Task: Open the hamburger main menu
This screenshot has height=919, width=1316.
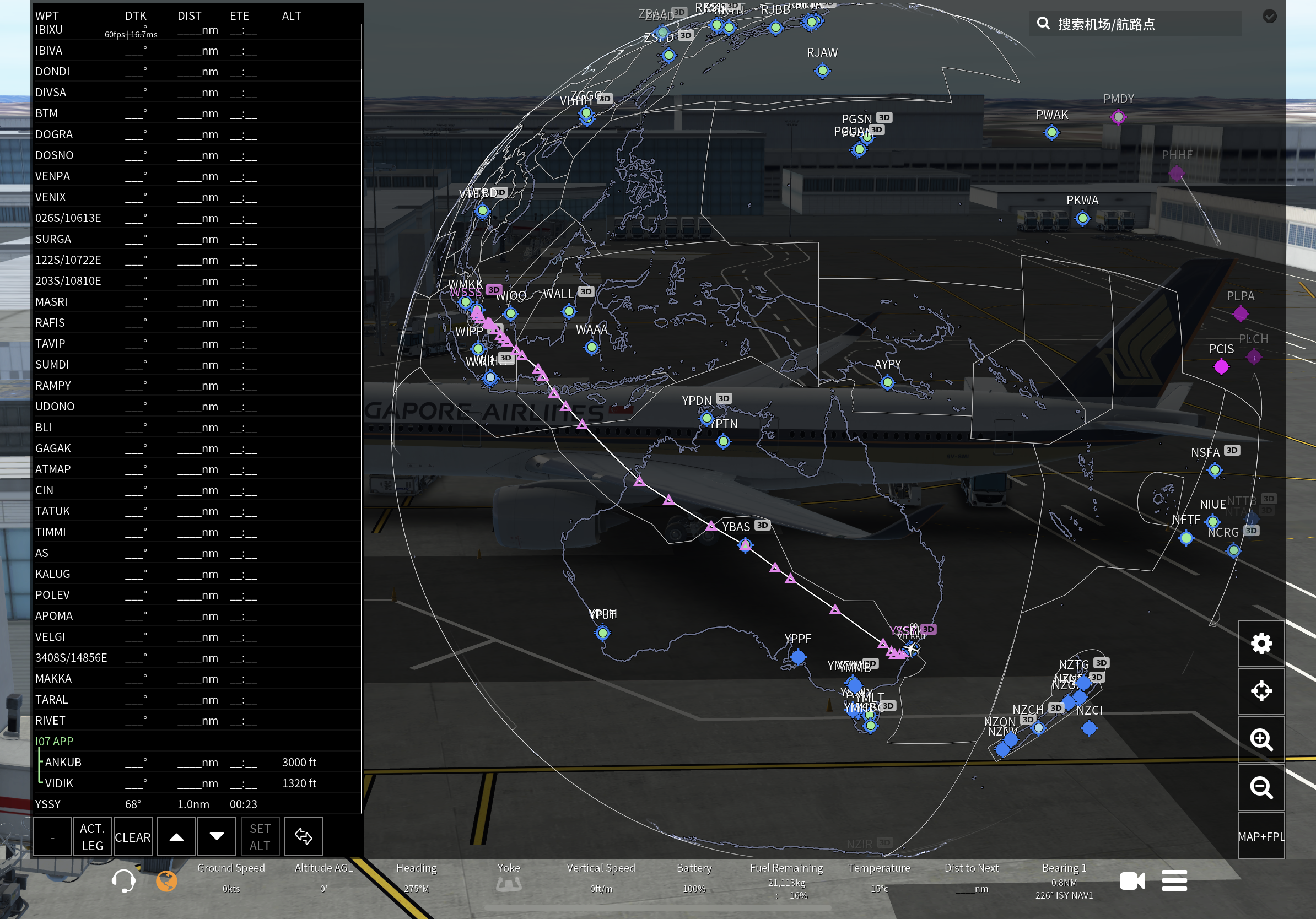Action: (x=1174, y=880)
